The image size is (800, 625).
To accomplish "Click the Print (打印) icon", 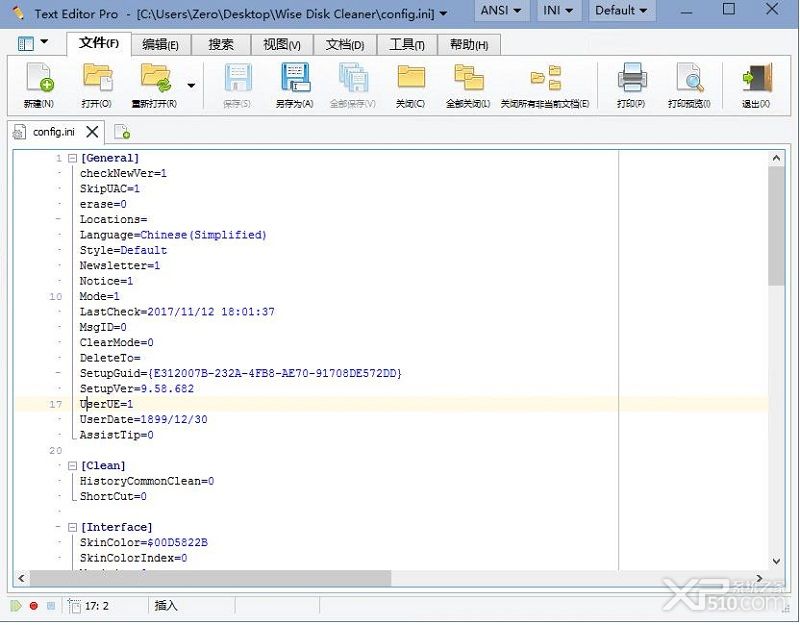I will pos(632,79).
